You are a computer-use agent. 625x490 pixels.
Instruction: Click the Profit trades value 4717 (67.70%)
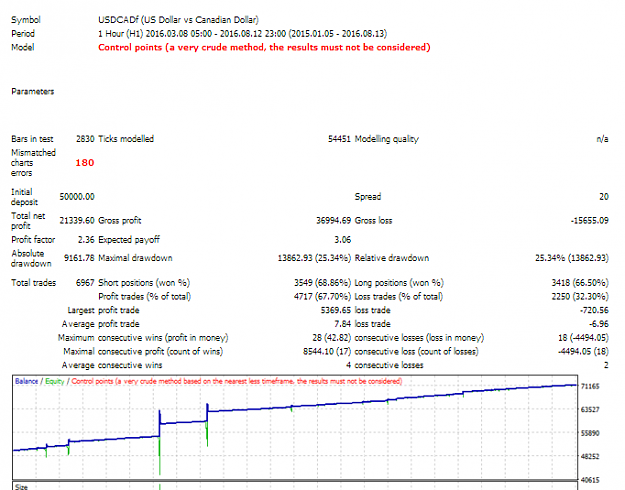click(x=322, y=297)
